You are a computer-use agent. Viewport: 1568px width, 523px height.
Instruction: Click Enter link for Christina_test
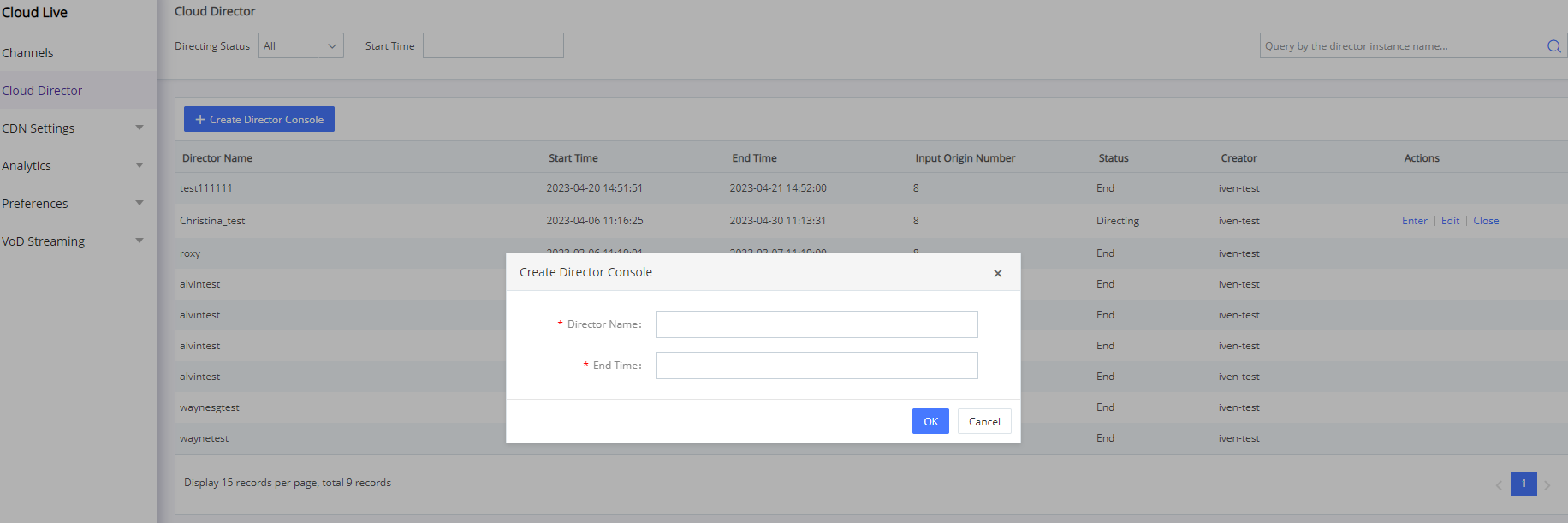1414,221
